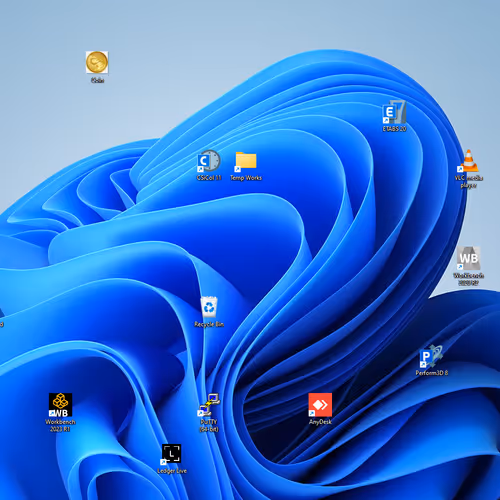The width and height of the screenshot is (500, 500).
Task: Select the red AnyDesk shortcut icon
Action: [x=320, y=405]
